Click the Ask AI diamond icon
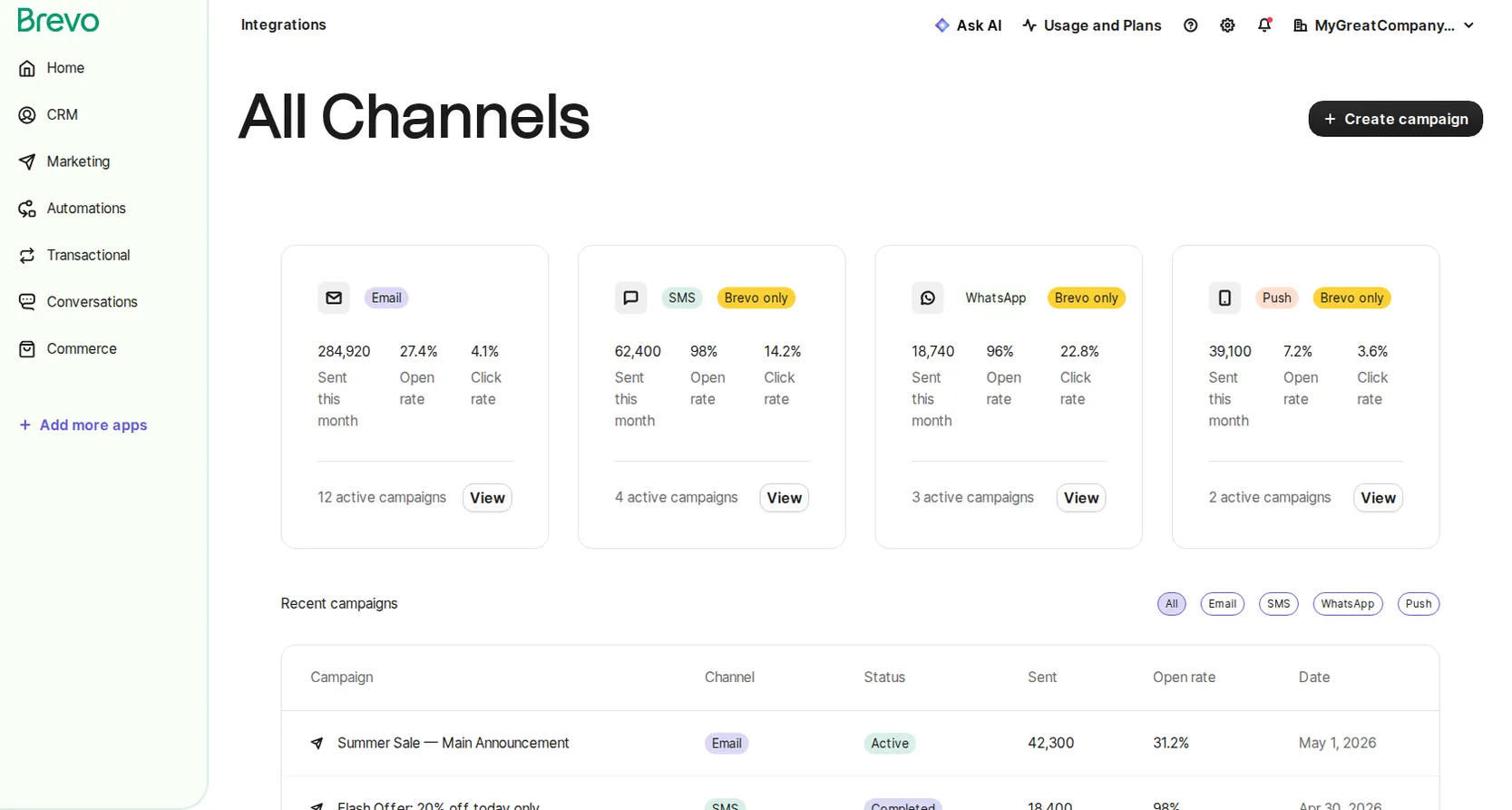This screenshot has width=1512, height=810. (942, 25)
